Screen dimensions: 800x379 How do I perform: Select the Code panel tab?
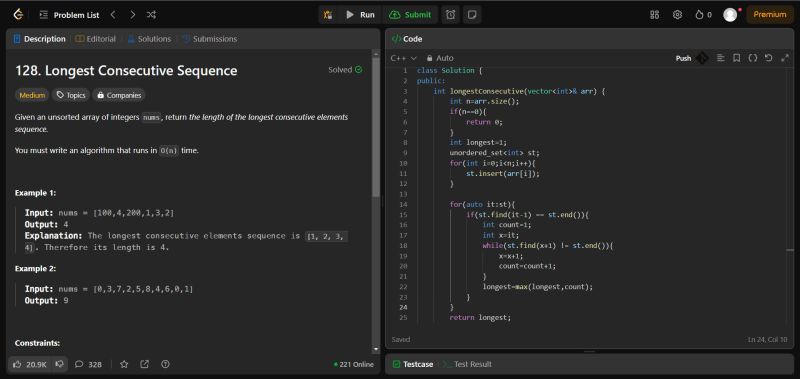pos(407,39)
